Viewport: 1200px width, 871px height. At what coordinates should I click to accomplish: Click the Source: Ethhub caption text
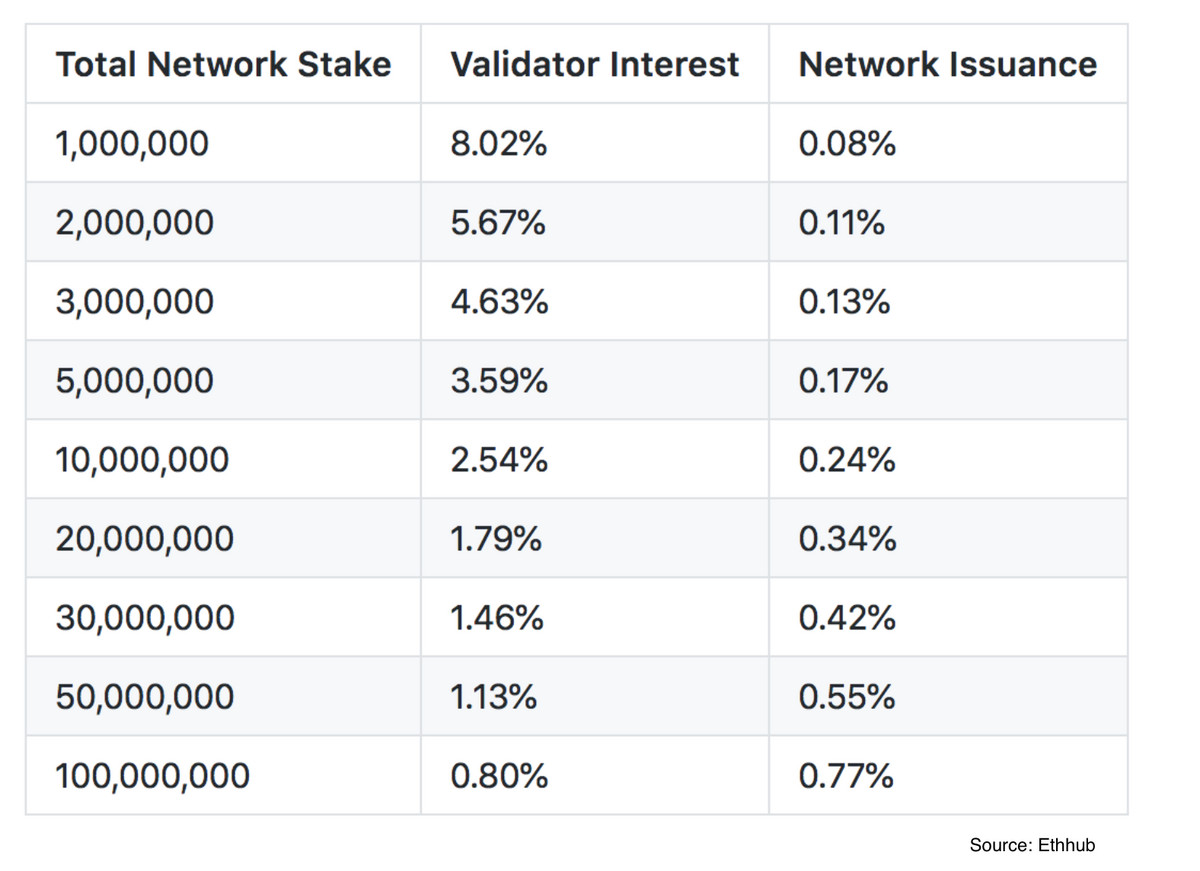(1032, 846)
